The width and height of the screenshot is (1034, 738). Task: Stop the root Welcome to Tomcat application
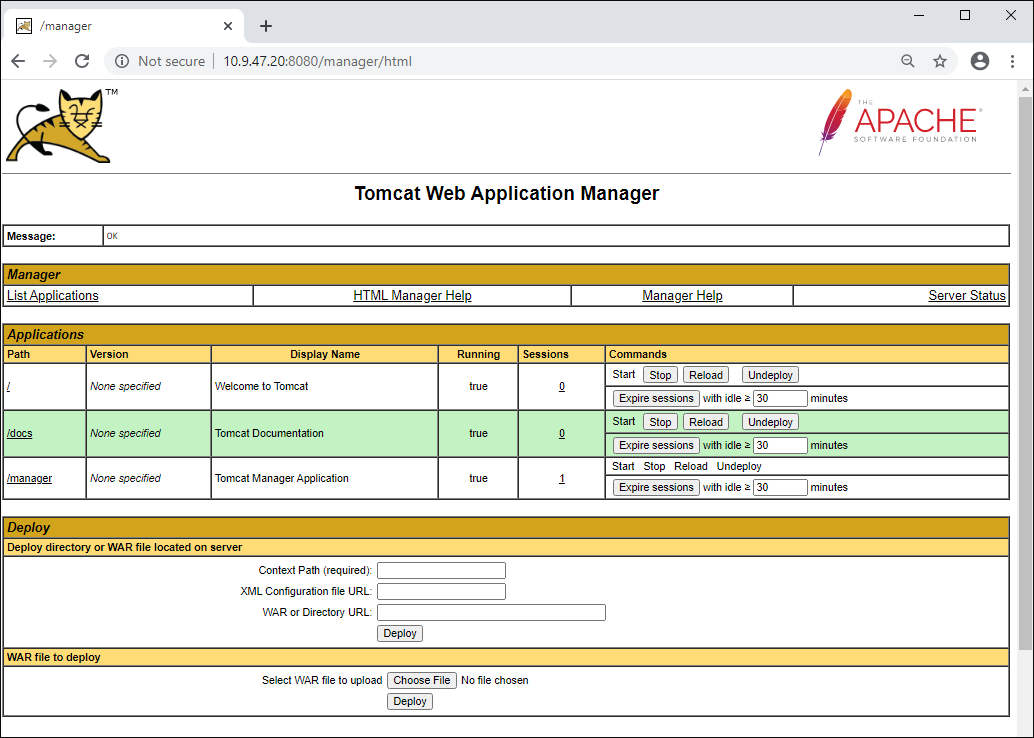660,375
